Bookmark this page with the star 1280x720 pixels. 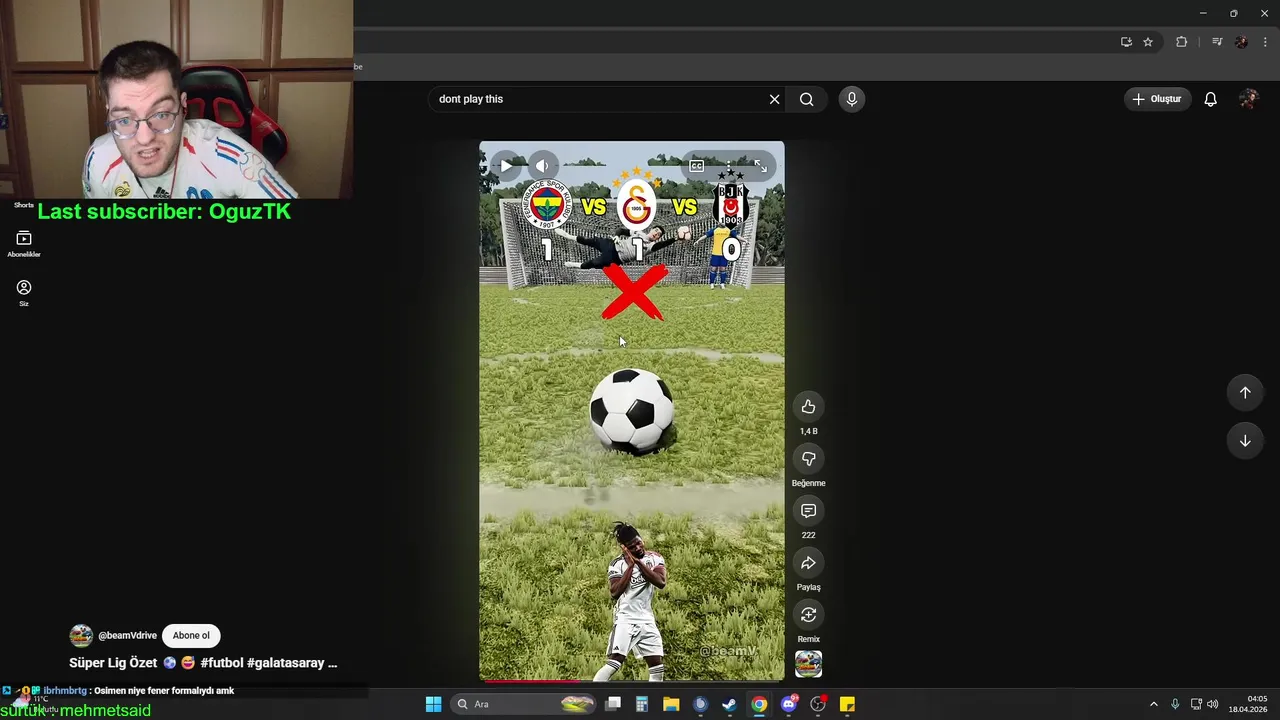pos(1148,42)
